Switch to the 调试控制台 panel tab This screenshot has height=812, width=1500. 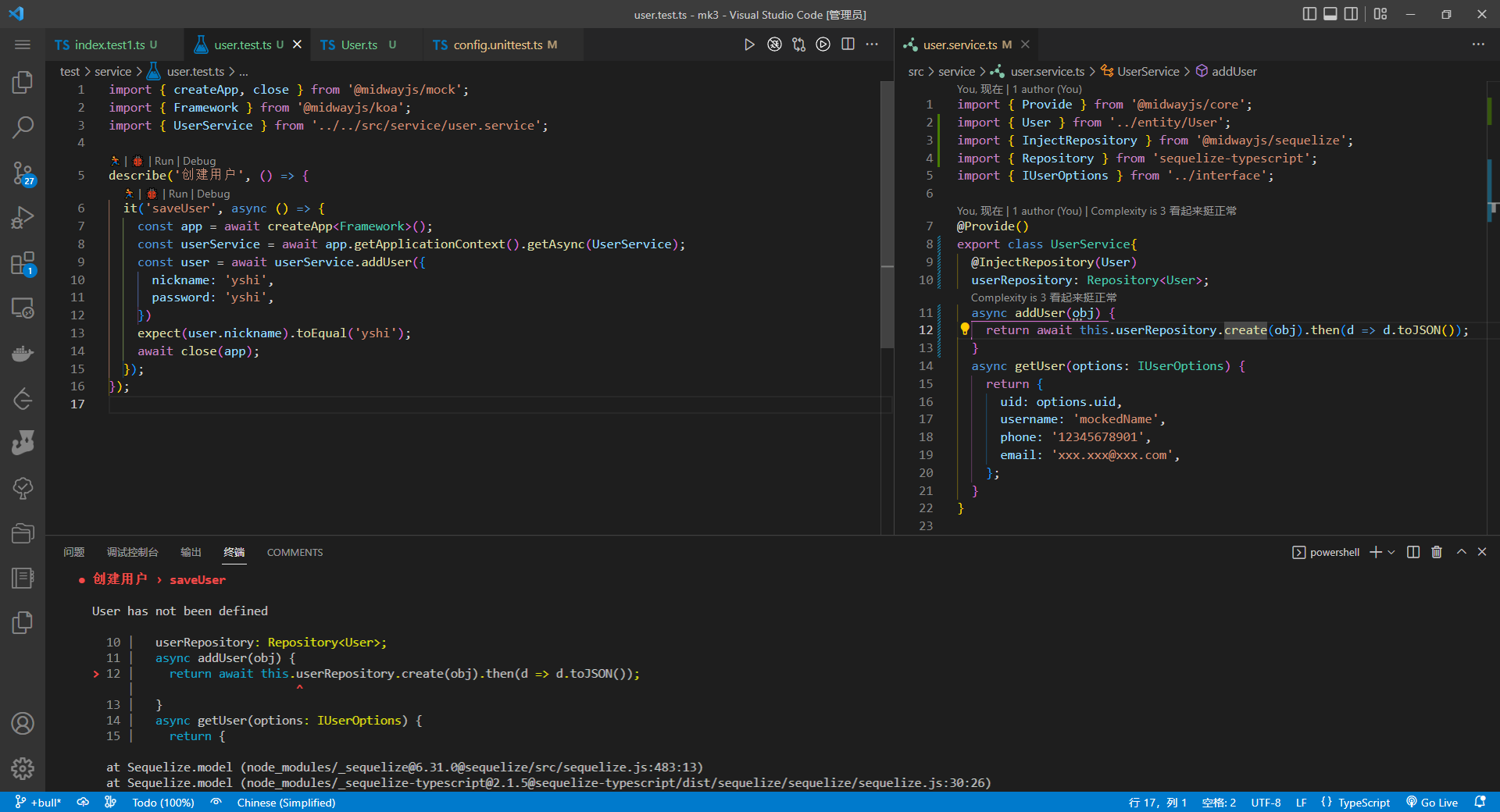132,552
